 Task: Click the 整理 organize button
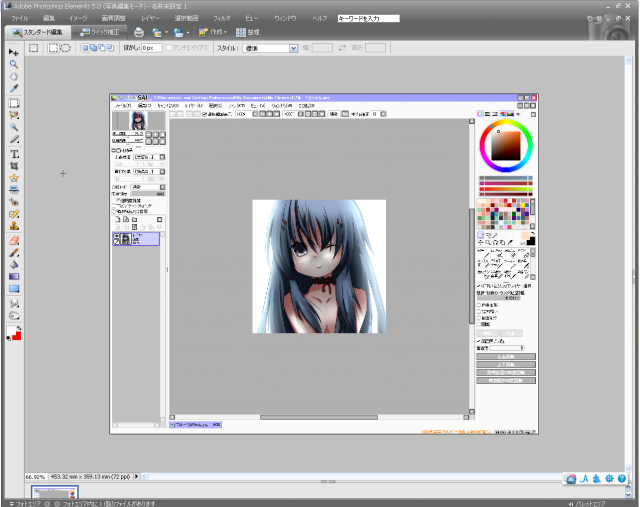(x=248, y=32)
